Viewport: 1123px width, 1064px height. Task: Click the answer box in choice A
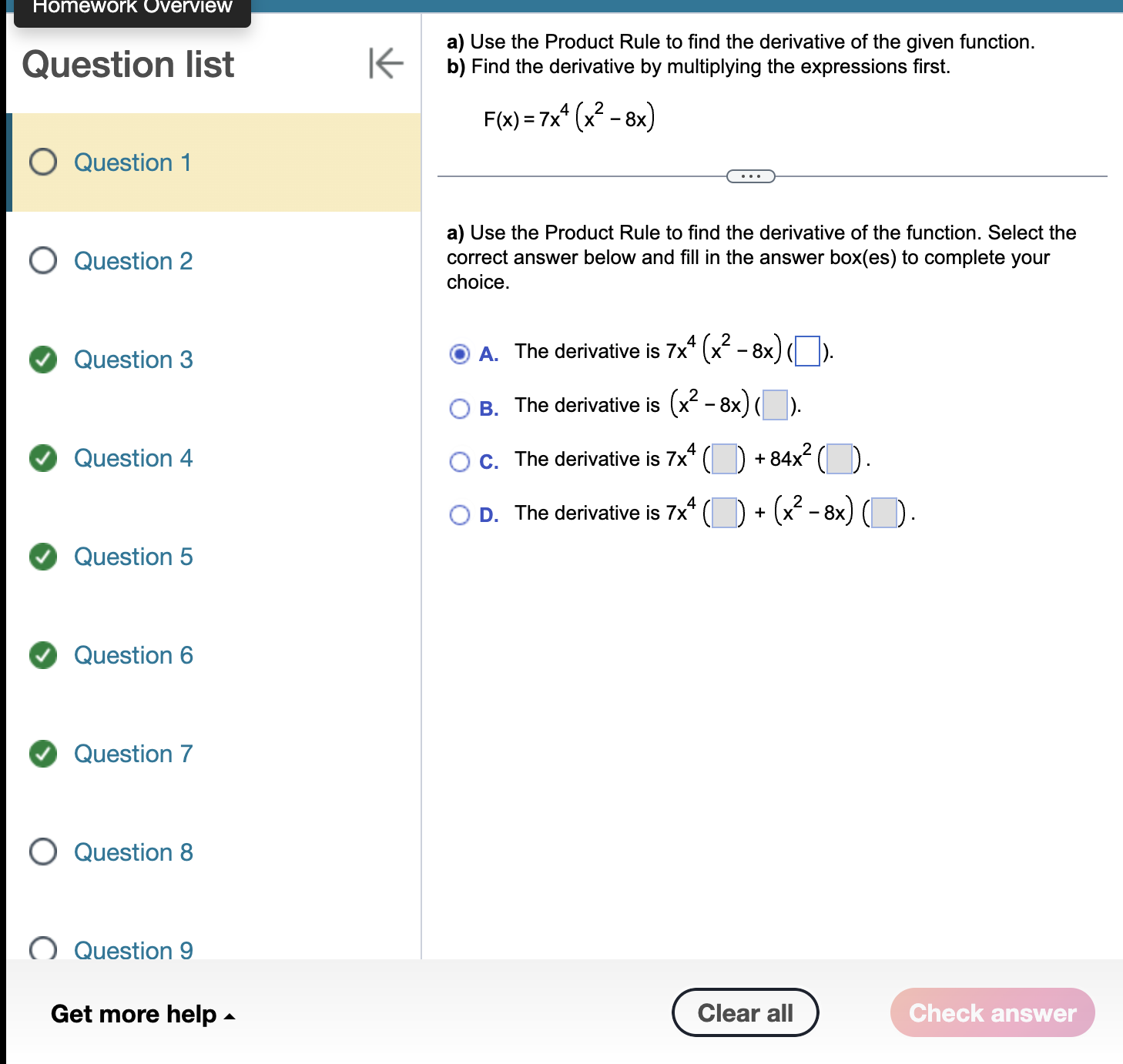(806, 353)
